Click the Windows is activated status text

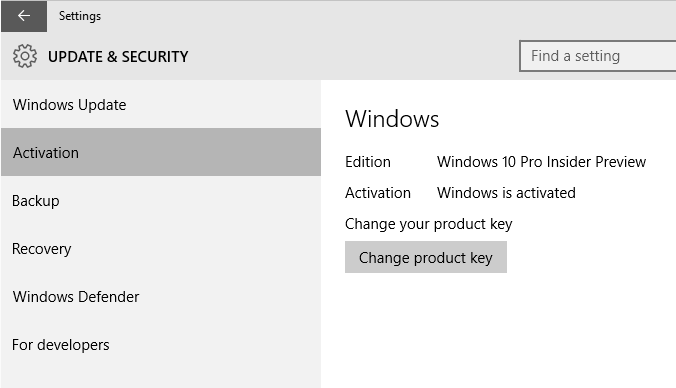coord(506,193)
